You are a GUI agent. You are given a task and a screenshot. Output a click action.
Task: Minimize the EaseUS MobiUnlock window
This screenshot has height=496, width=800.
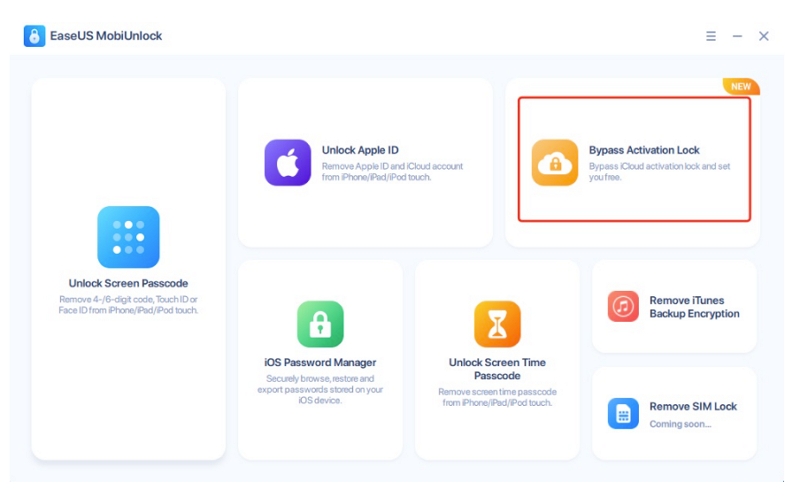point(737,36)
